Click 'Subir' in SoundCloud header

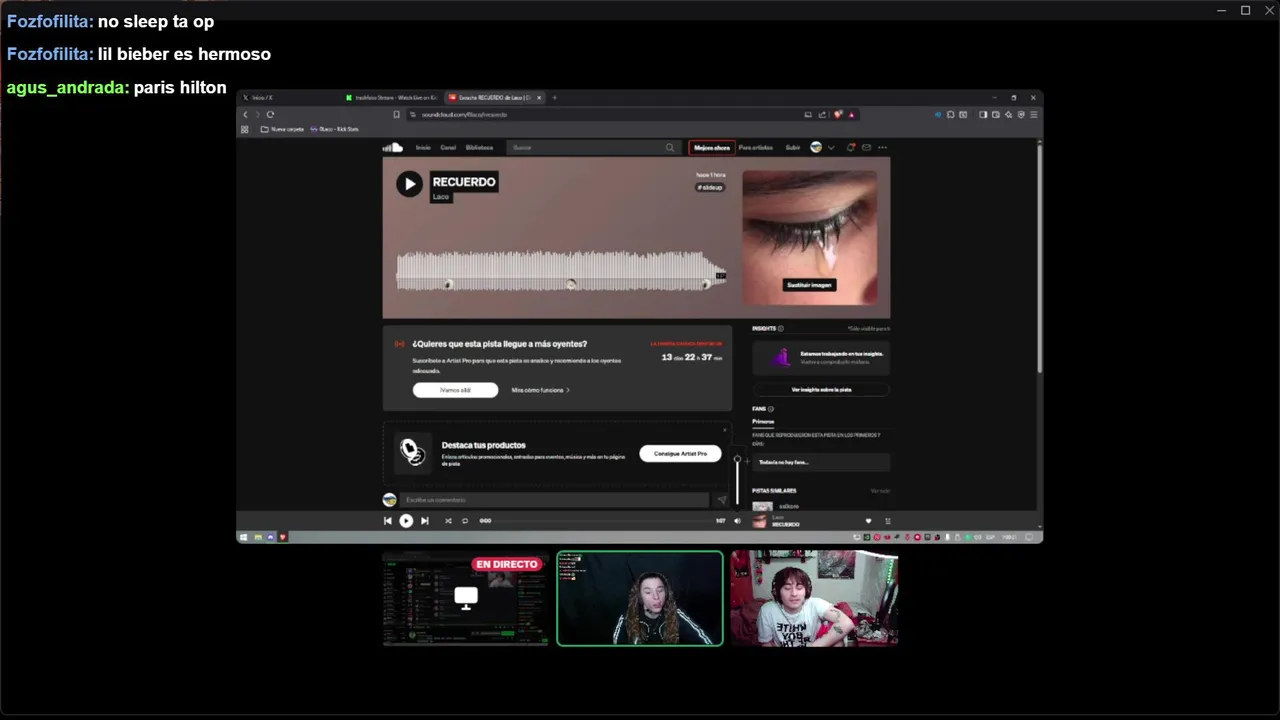[x=793, y=147]
